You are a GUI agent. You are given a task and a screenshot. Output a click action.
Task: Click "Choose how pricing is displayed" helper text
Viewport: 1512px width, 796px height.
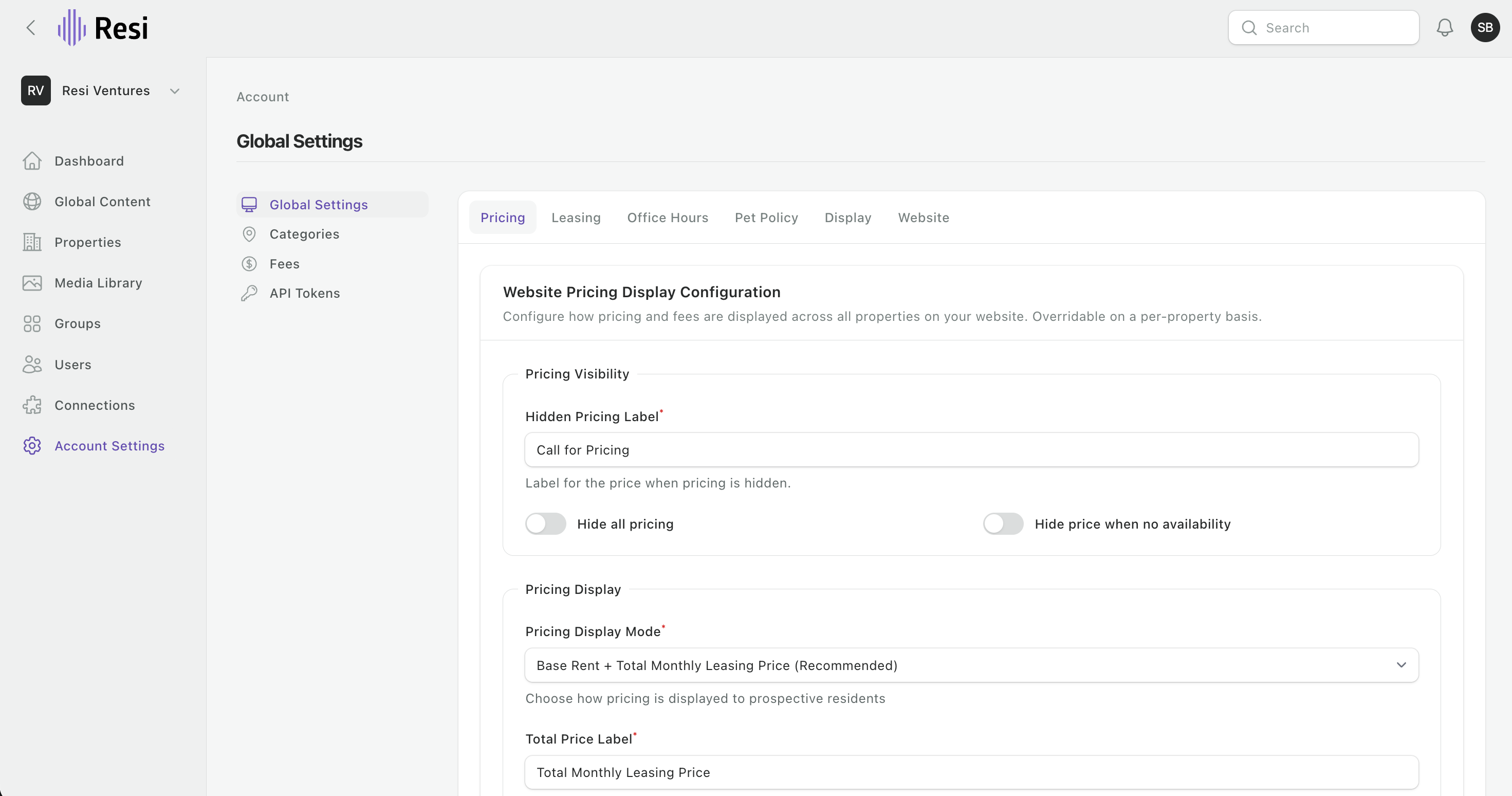click(705, 698)
